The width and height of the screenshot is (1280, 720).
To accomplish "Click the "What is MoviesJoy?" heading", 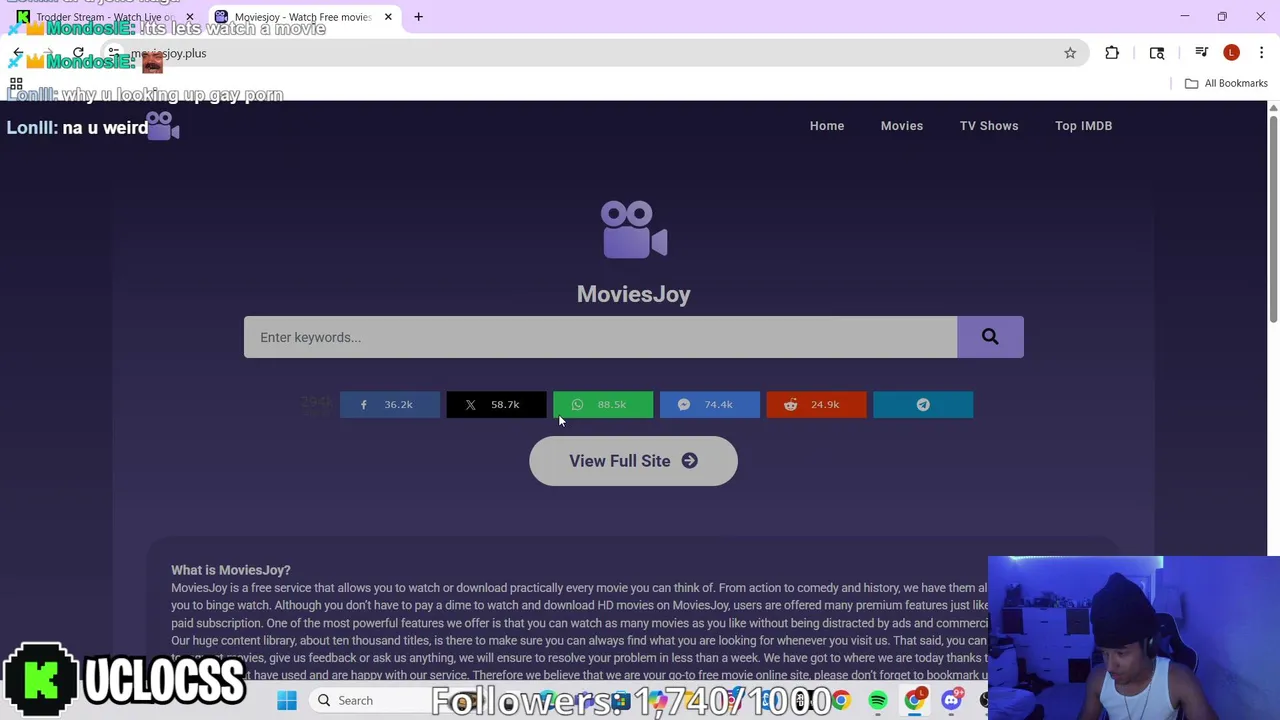I will (x=231, y=570).
